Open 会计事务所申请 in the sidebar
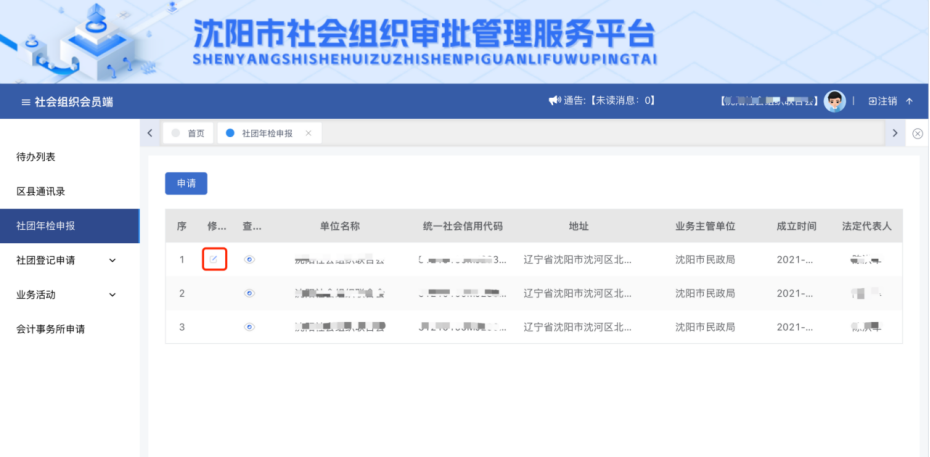The height and width of the screenshot is (457, 930). [50, 329]
